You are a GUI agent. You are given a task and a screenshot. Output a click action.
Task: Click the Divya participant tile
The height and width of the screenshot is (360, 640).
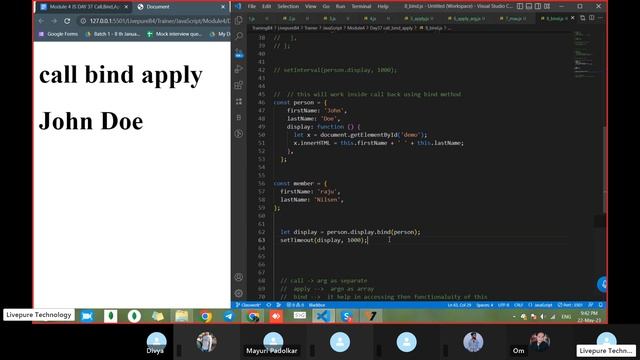coord(156,342)
